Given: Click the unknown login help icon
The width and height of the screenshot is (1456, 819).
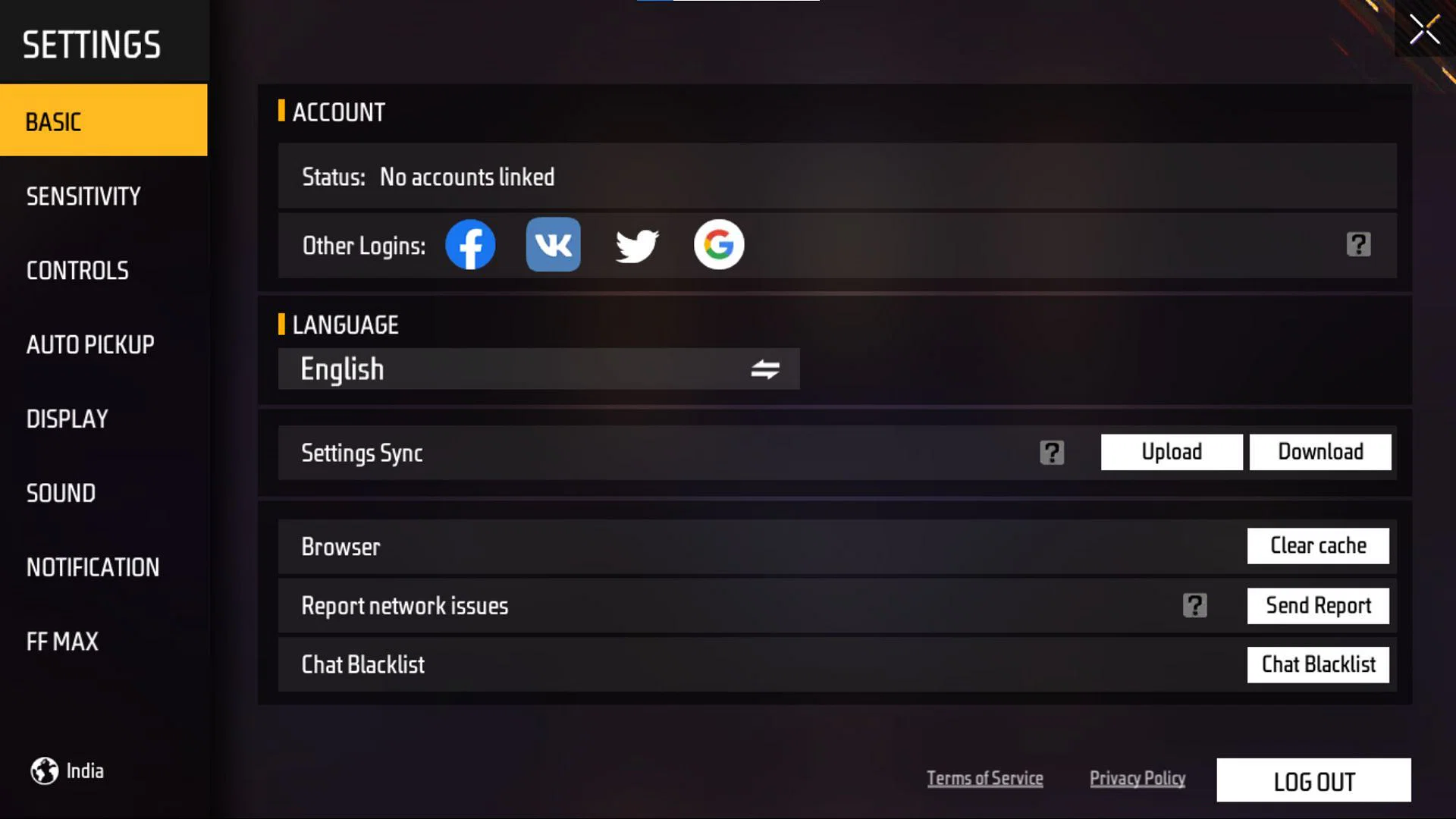Looking at the screenshot, I should pyautogui.click(x=1358, y=244).
